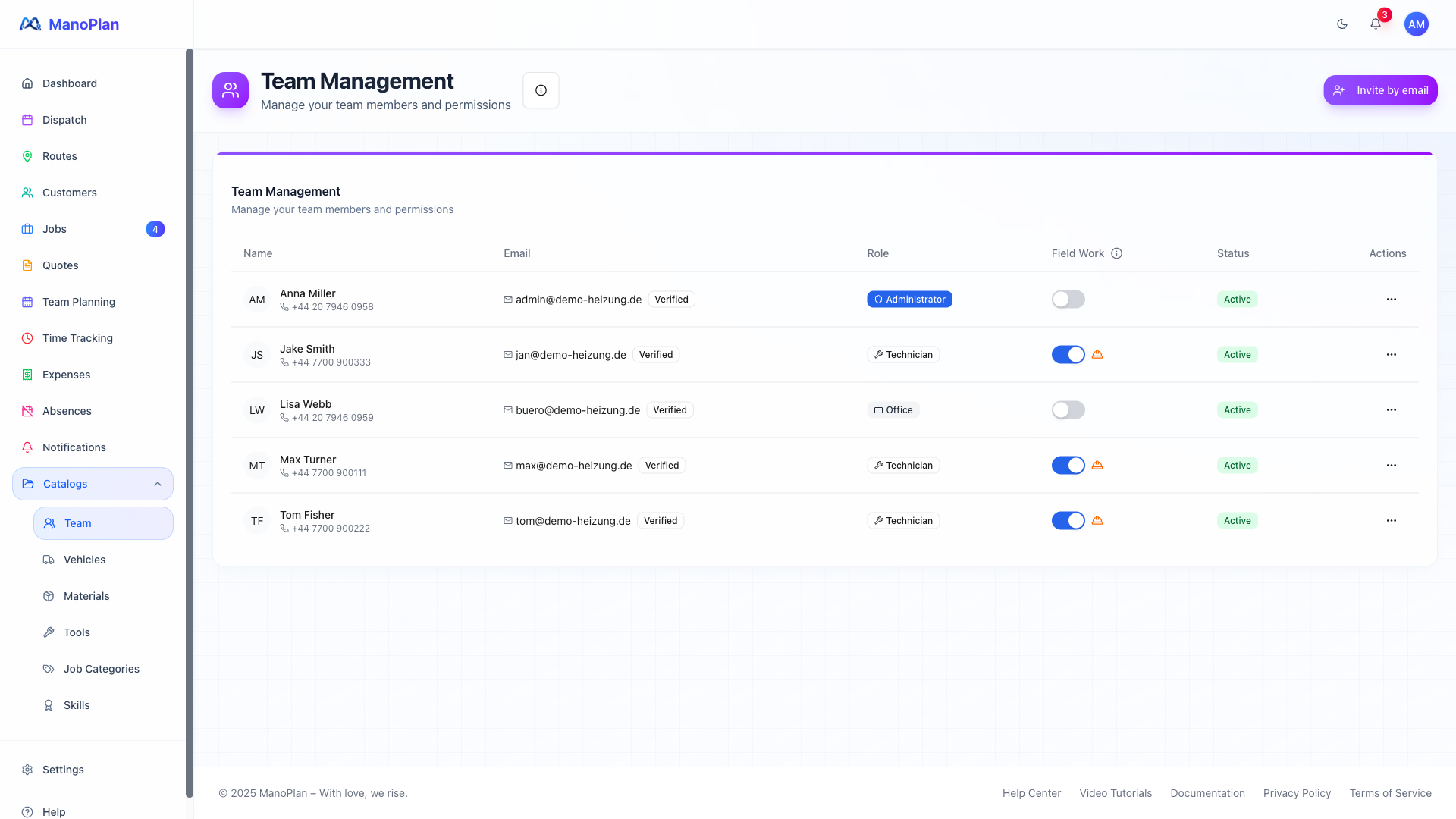The image size is (1456, 819).
Task: Open actions menu for Jake Smith
Action: [x=1391, y=354]
